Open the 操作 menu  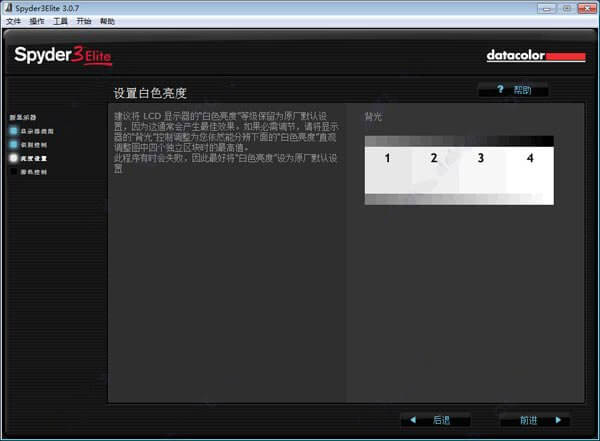pyautogui.click(x=37, y=21)
